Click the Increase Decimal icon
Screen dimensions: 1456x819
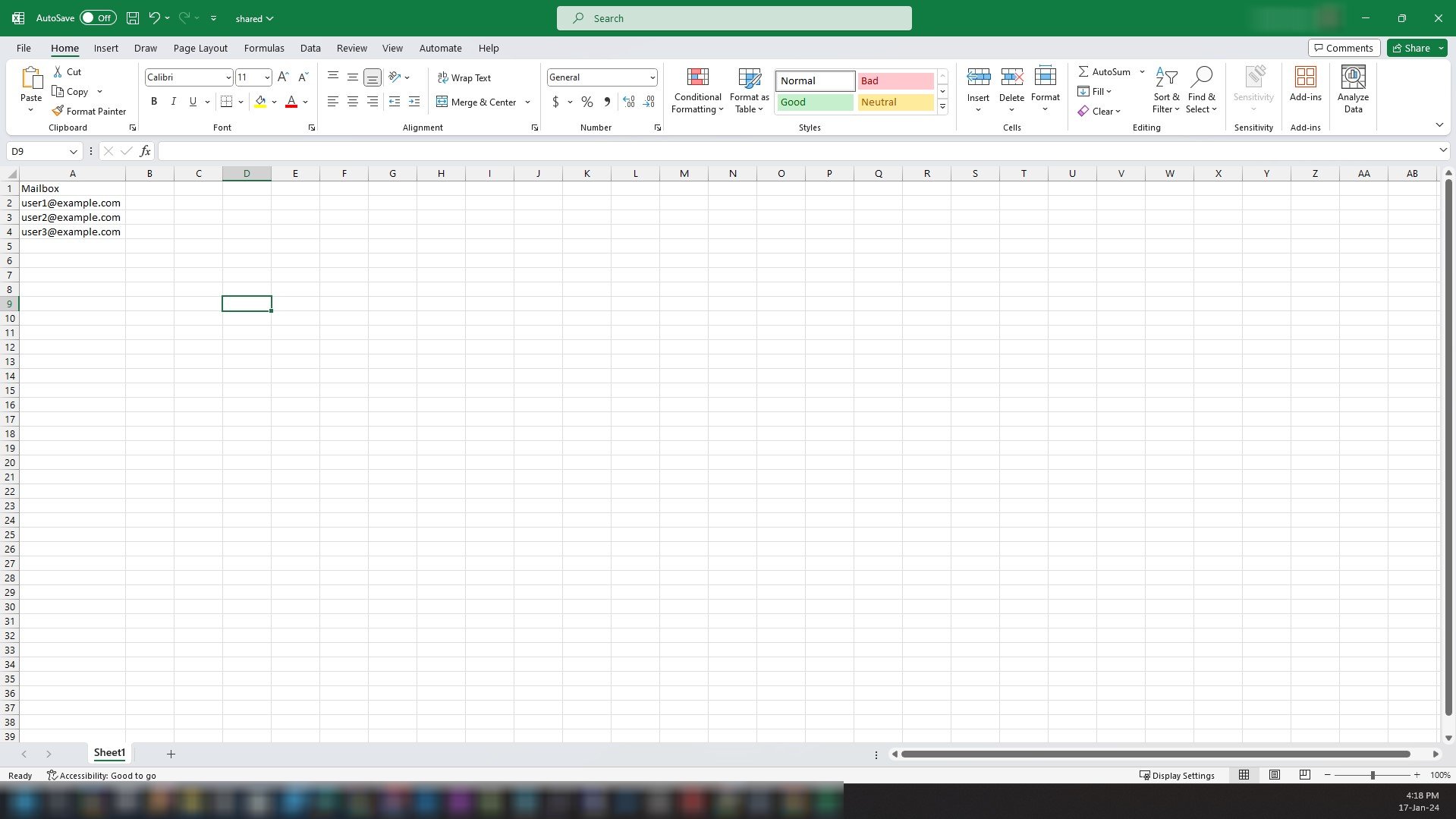point(628,101)
